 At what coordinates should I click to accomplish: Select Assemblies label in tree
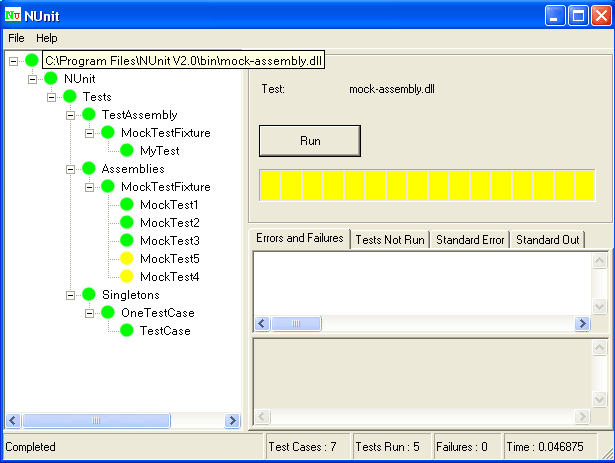133,169
